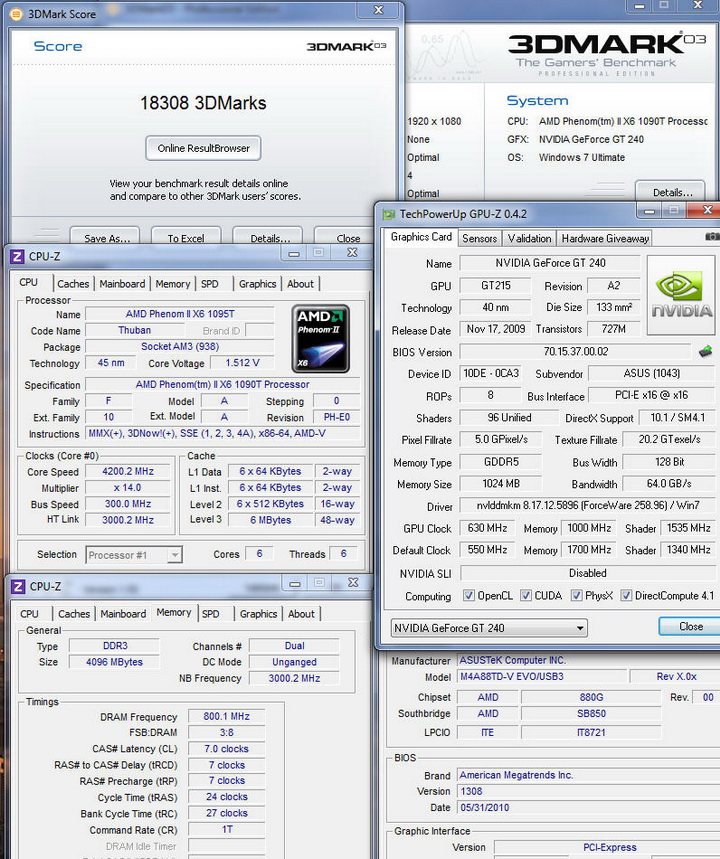Toggle the PhysX checkbox in GPU-Z

(576, 595)
